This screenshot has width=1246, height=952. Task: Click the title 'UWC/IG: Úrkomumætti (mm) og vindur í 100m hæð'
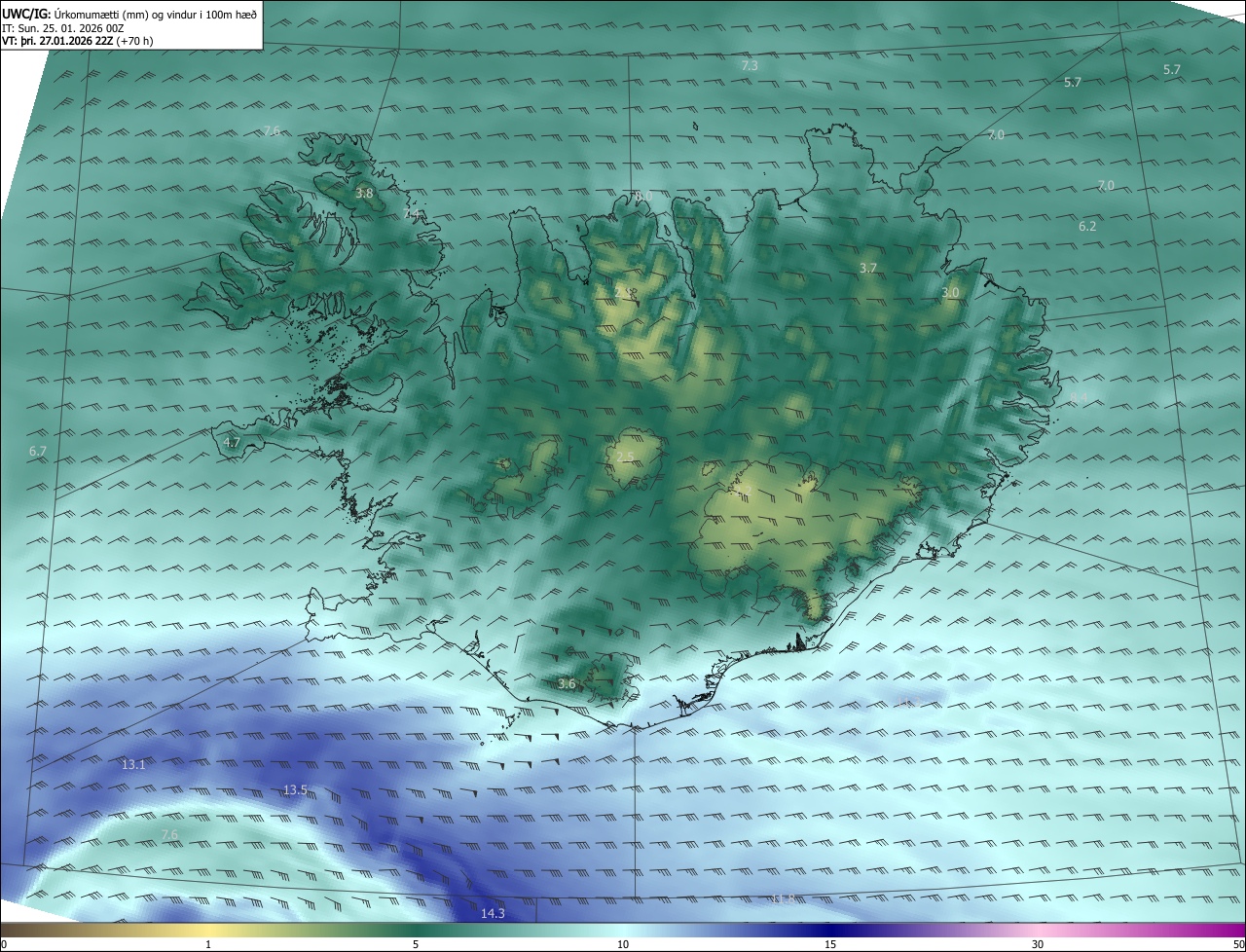point(129,14)
